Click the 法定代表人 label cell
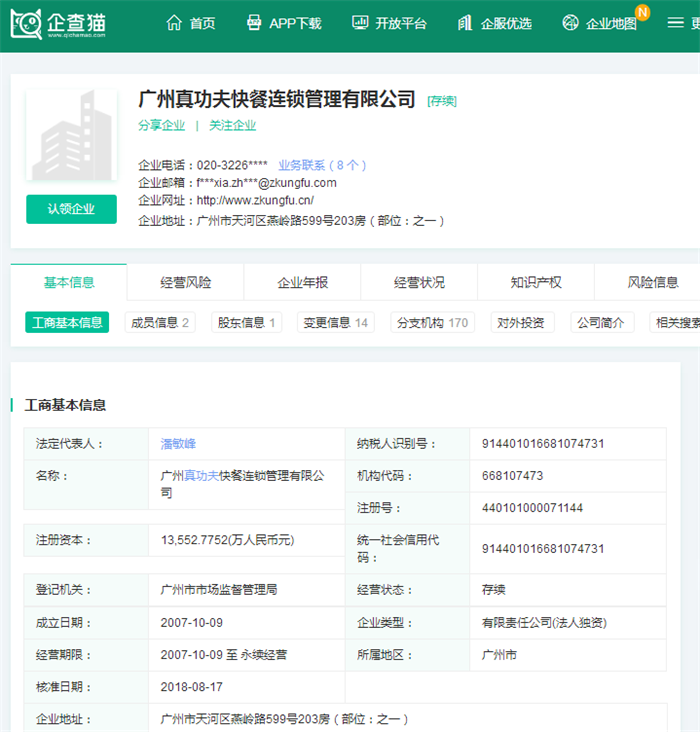The height and width of the screenshot is (732, 700). (x=86, y=443)
